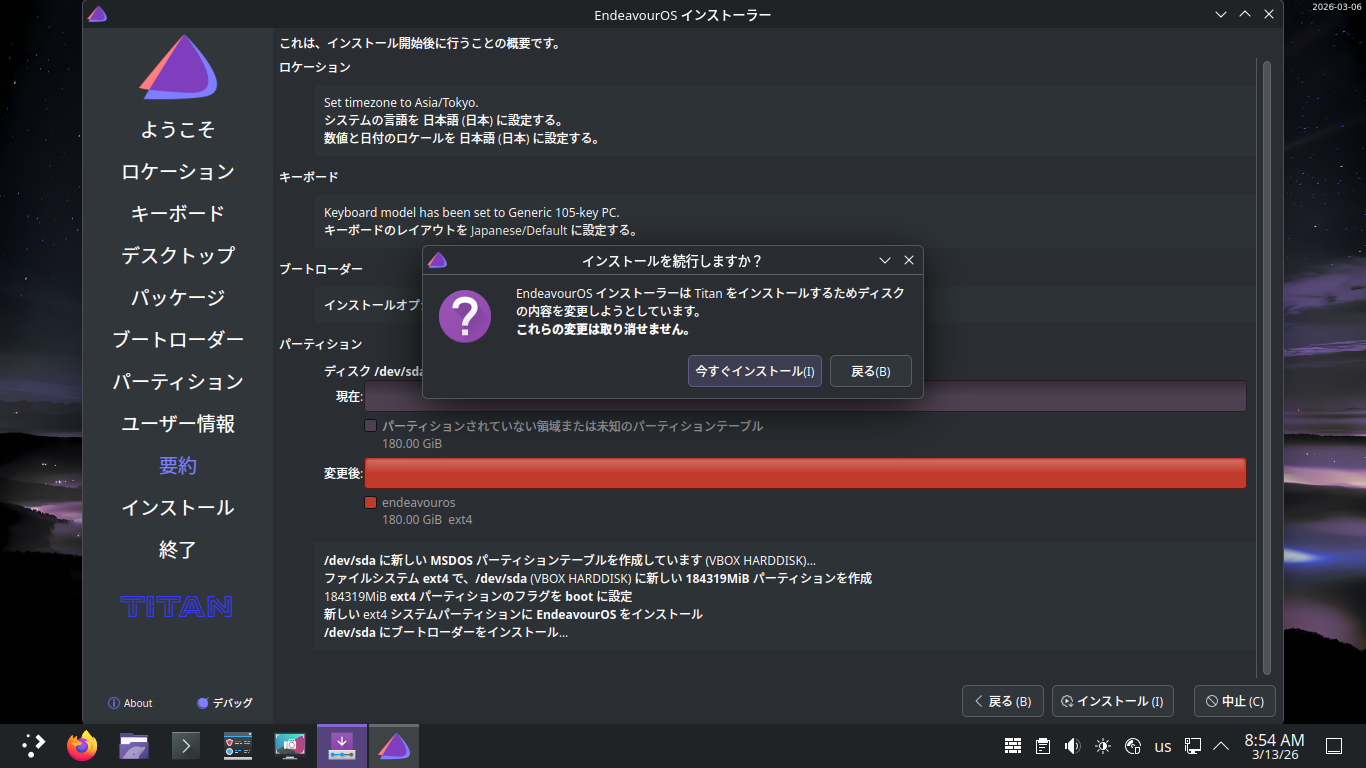Click the red 変更後 partition bar
Viewport: 1366px width, 768px height.
(x=805, y=473)
